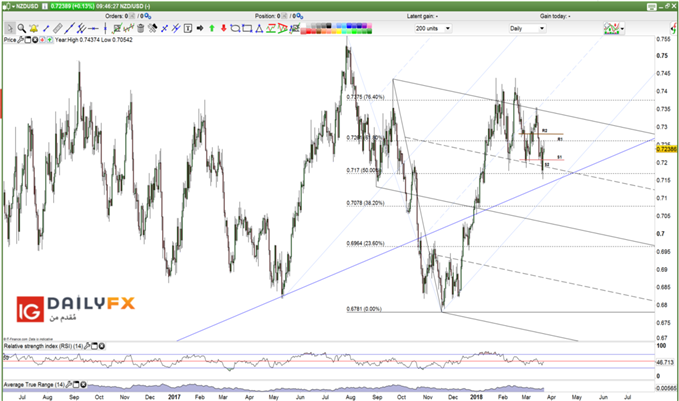Pick the ruler measurement tool
This screenshot has width=679, height=401.
point(58,29)
